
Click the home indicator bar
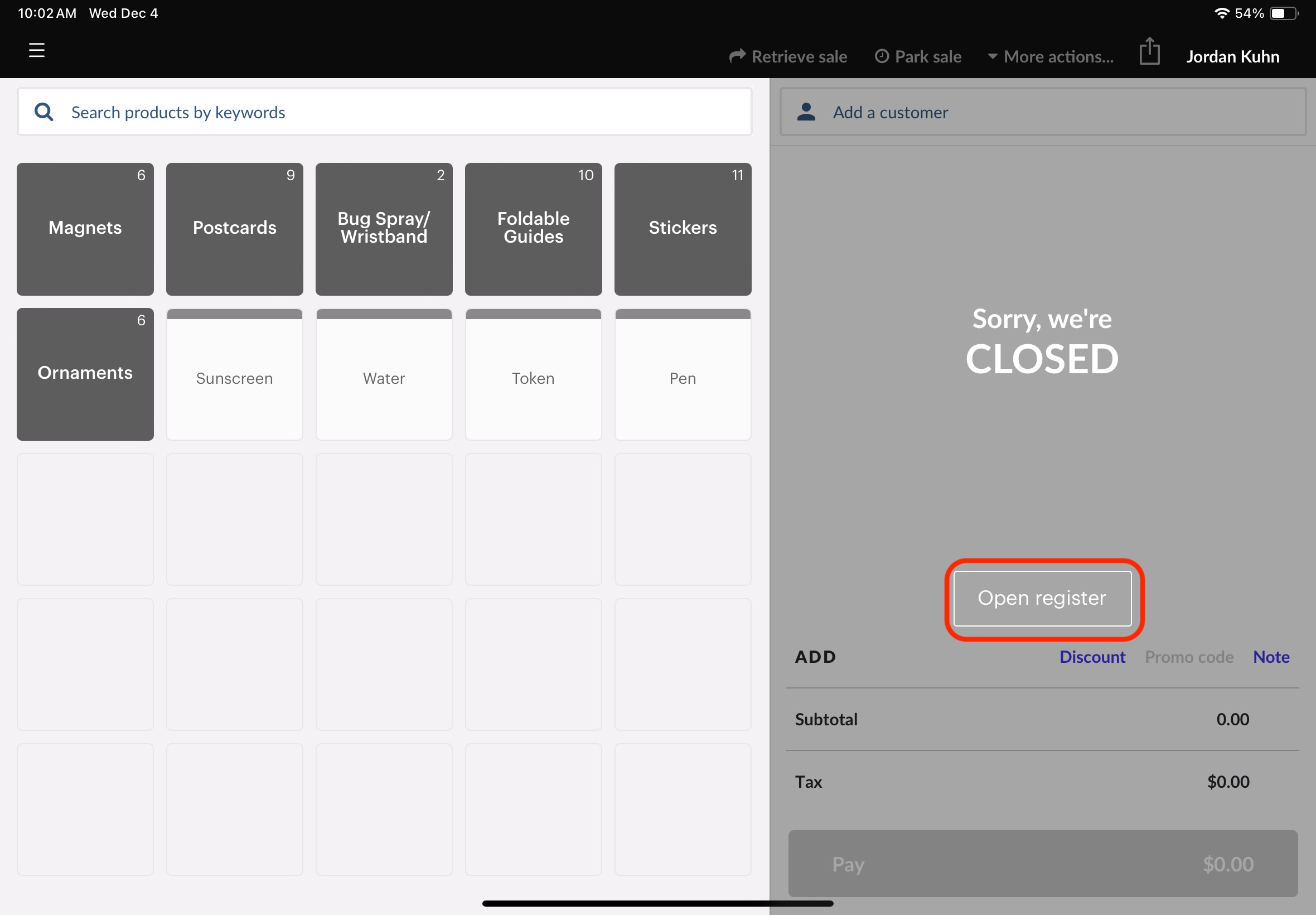pyautogui.click(x=657, y=903)
